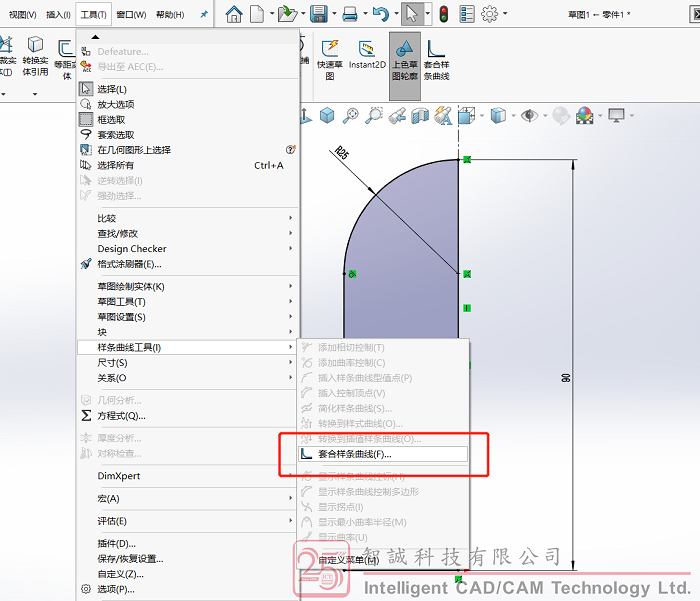Open 选项(P)... at menu bottom
This screenshot has width=700, height=601.
coord(188,589)
